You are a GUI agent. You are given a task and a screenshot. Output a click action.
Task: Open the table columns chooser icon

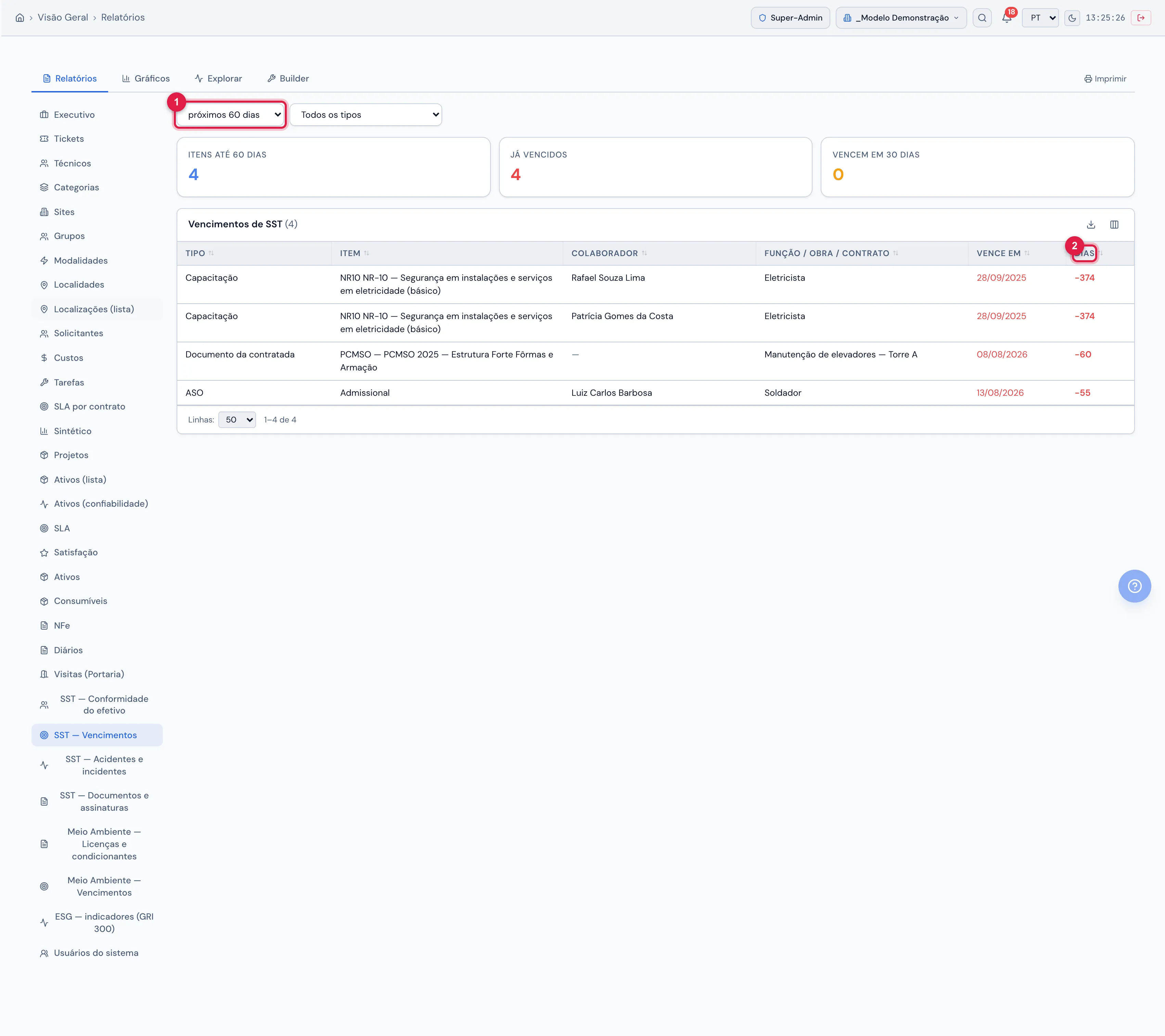point(1114,225)
